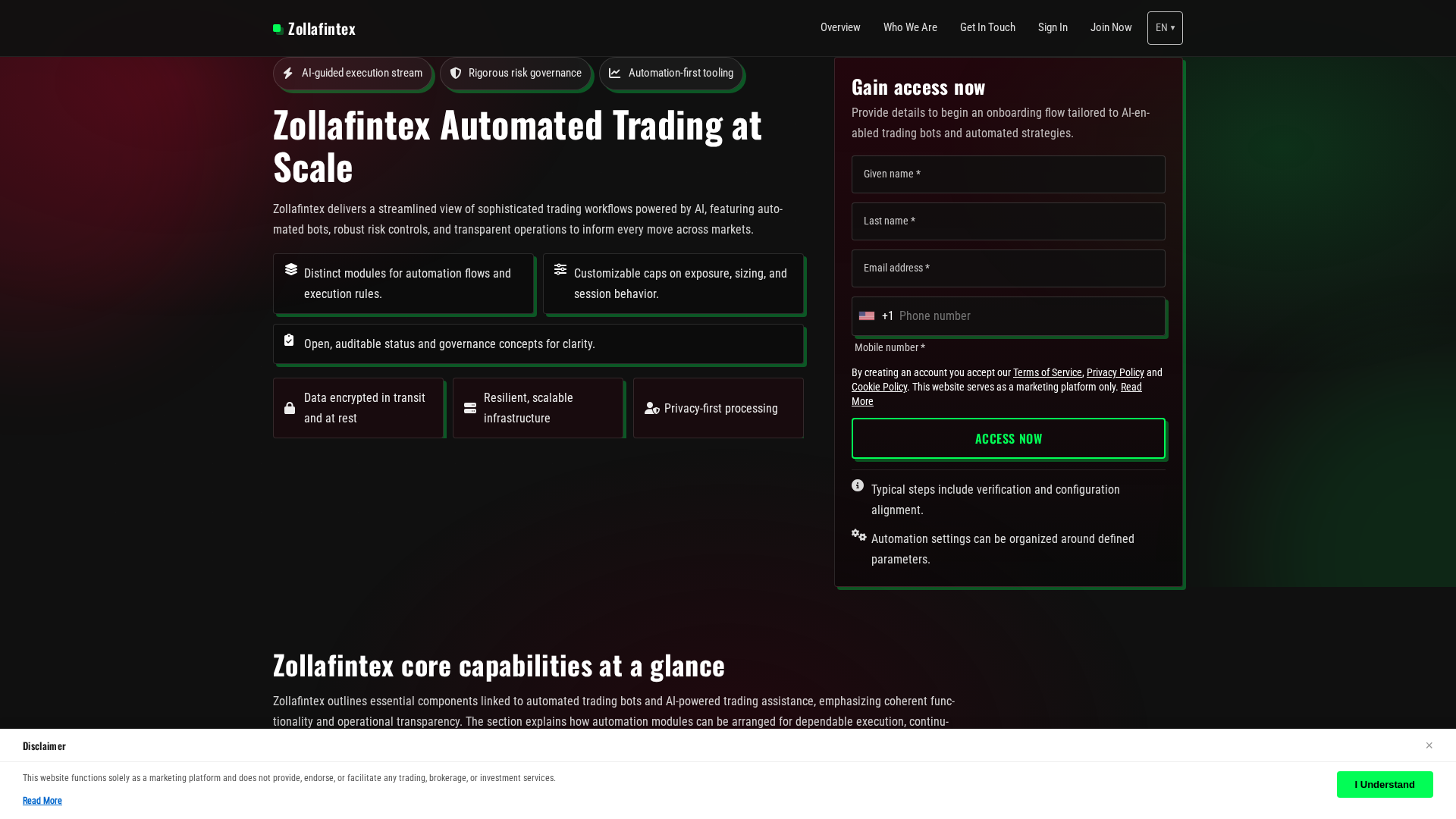
Task: Click the user shield icon beside Privacy-first processing
Action: pyautogui.click(x=652, y=408)
